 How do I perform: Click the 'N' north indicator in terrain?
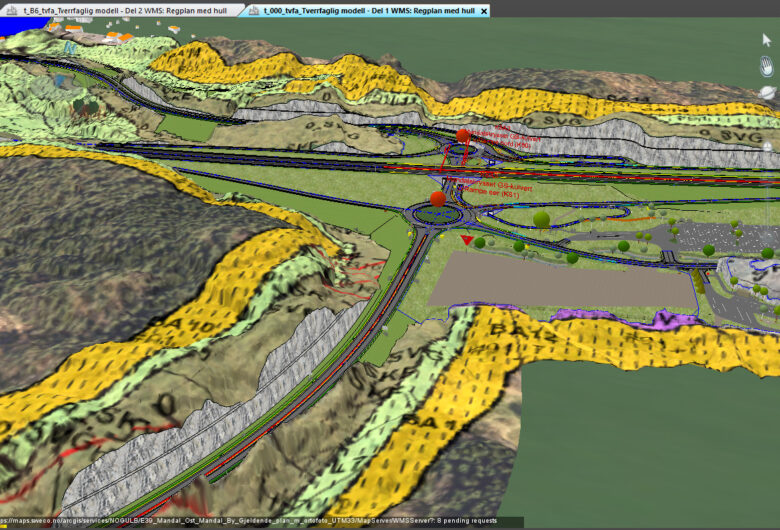click(x=70, y=48)
